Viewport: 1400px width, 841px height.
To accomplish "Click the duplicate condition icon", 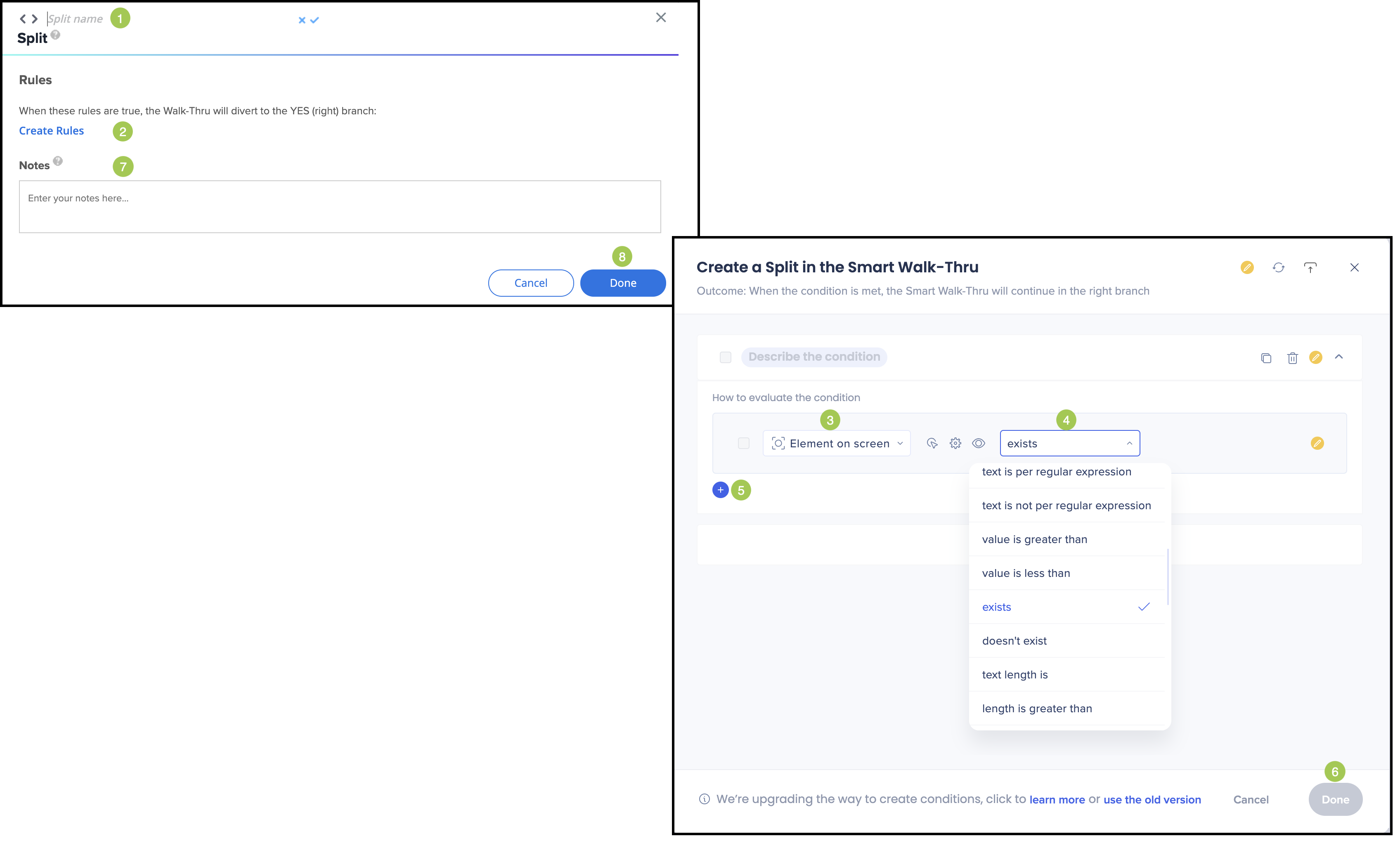I will point(1266,358).
